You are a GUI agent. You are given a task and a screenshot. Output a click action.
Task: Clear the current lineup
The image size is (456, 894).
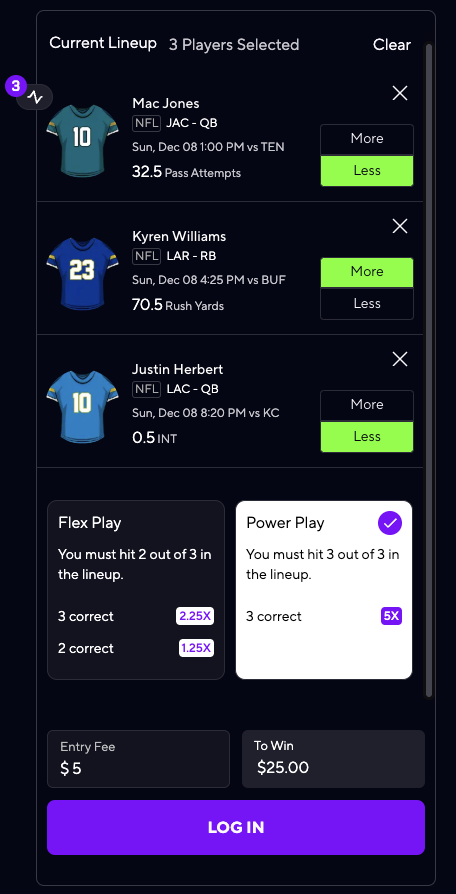click(x=392, y=44)
